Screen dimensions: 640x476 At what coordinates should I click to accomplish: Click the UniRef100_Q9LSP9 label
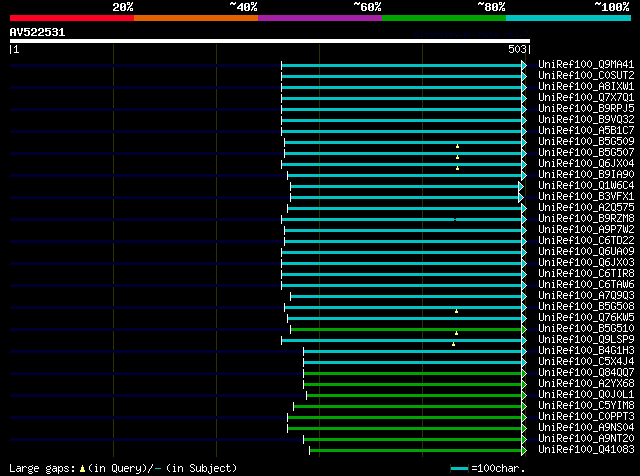click(586, 340)
